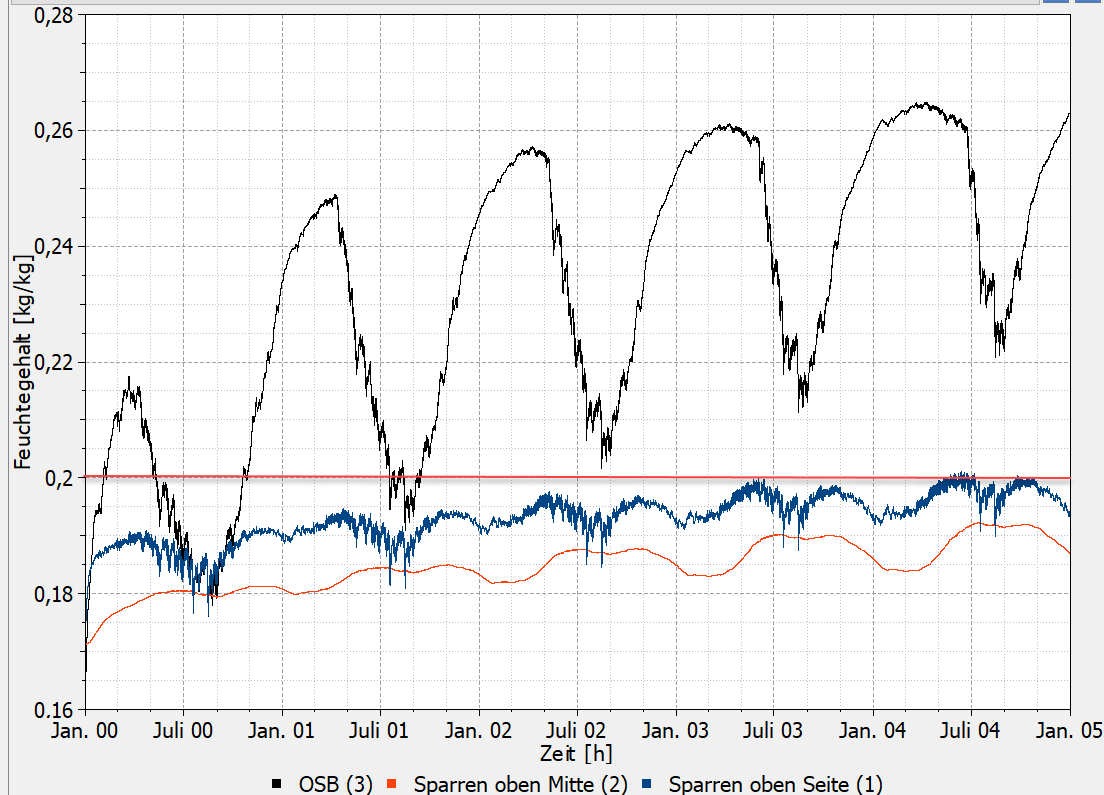Click the 0,24 y-axis value
1104x795 pixels.
(x=54, y=246)
